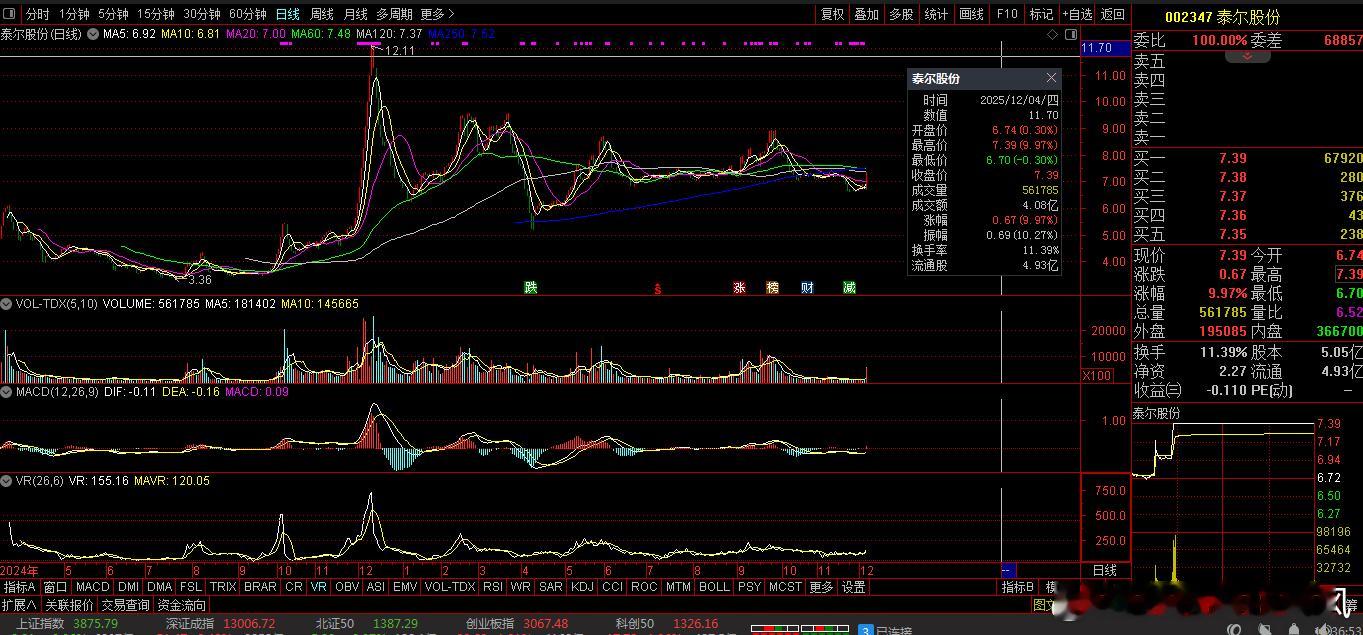
Task: Open F10 company information
Action: [1007, 14]
